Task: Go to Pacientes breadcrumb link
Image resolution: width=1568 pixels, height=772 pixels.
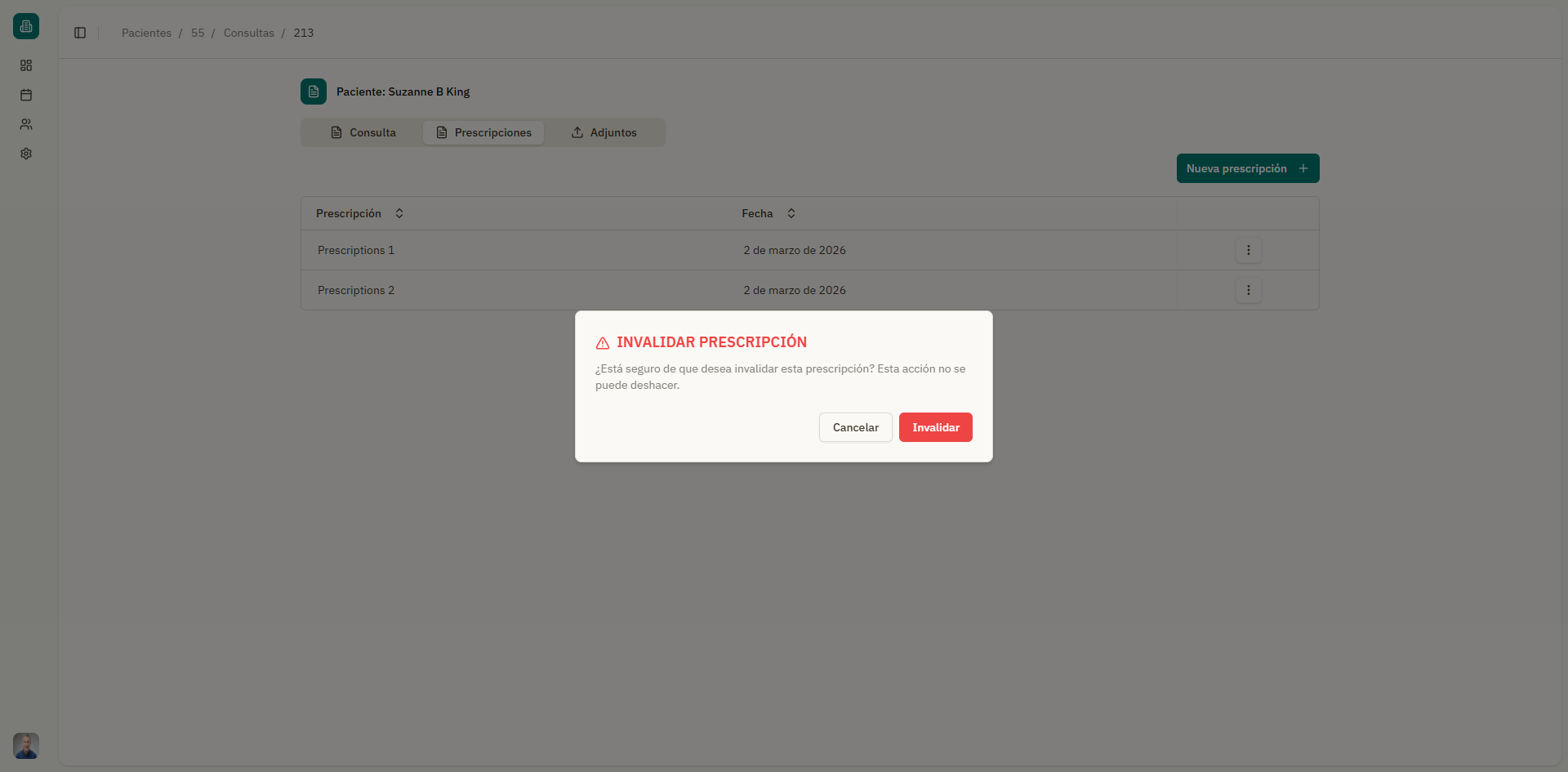Action: pos(146,33)
